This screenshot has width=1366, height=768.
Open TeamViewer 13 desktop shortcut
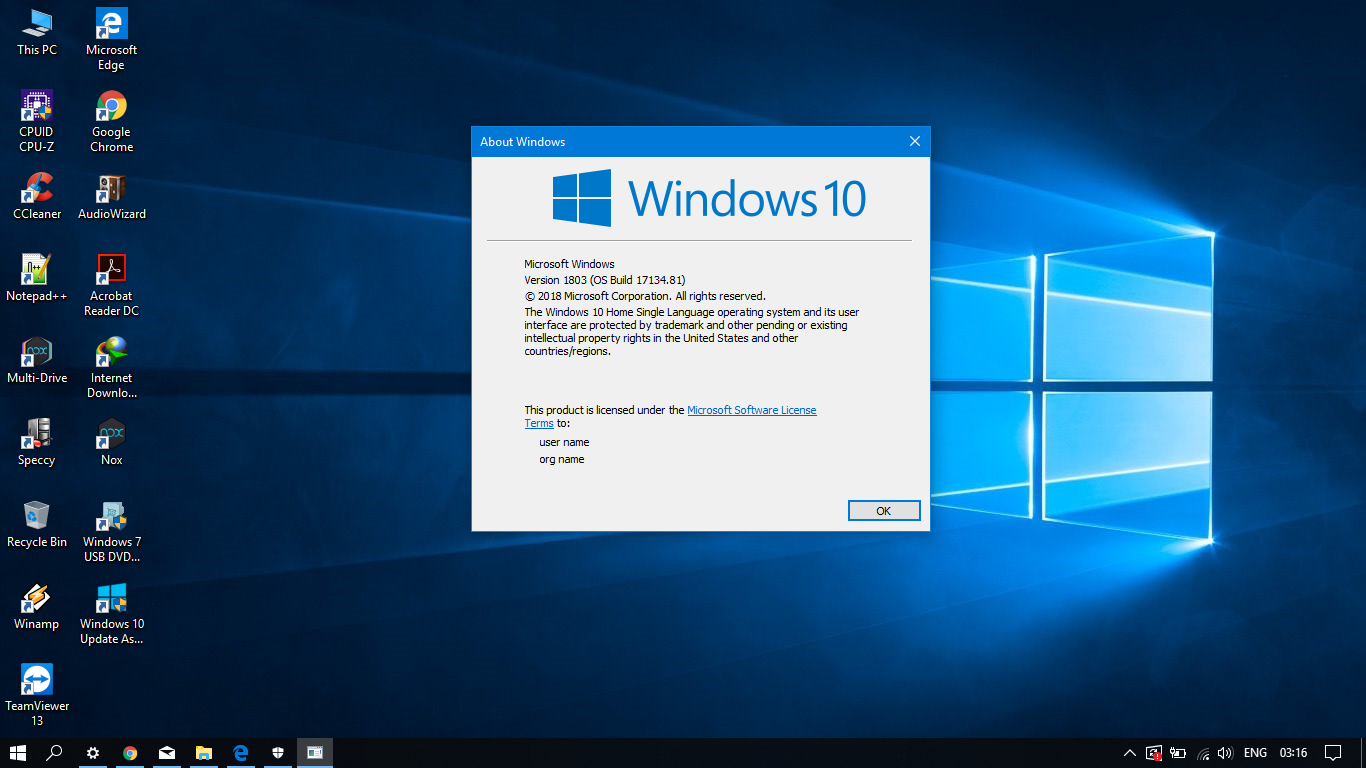37,695
